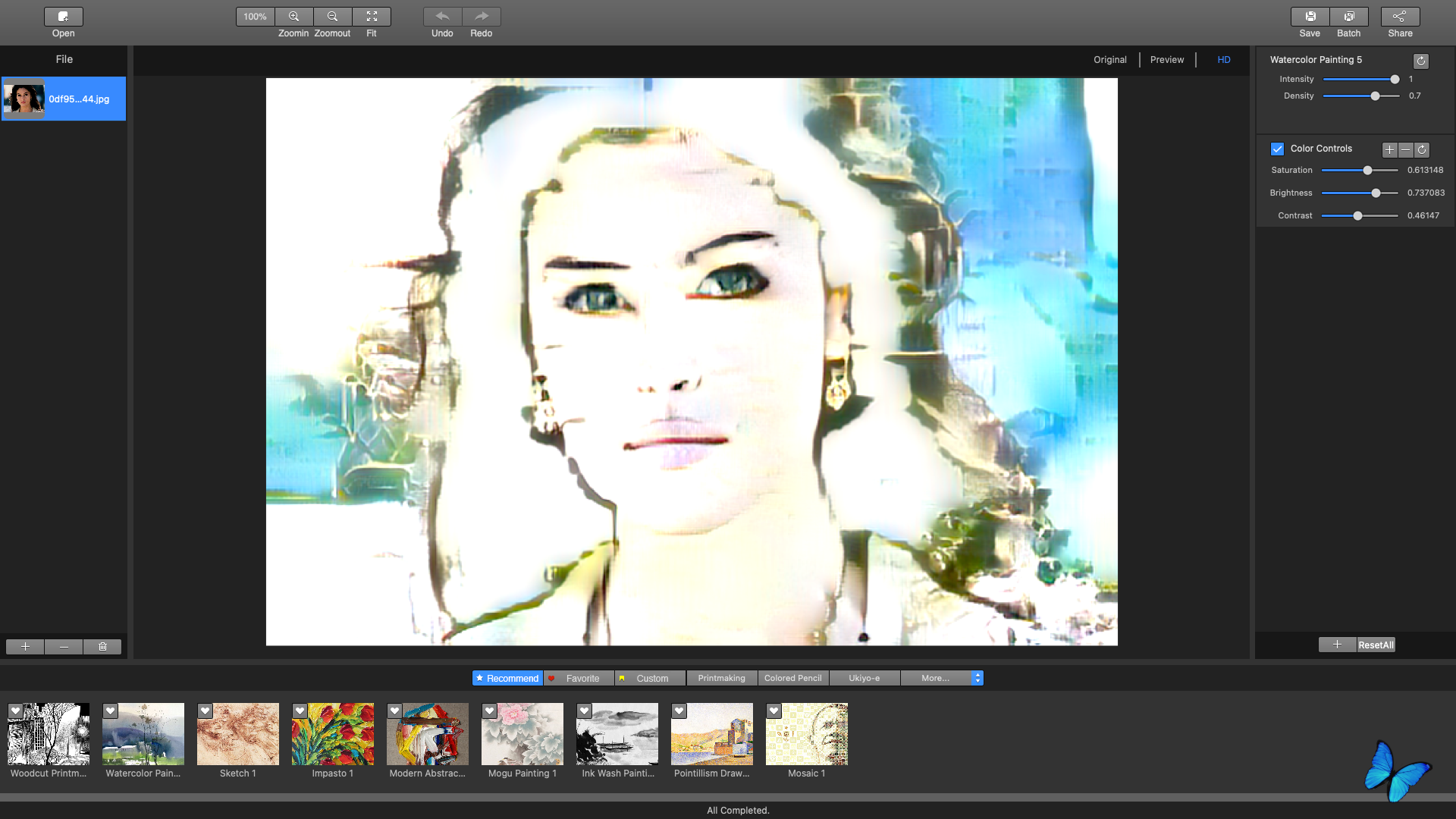The height and width of the screenshot is (819, 1456).
Task: Uncheck the Color Controls checkbox
Action: coord(1277,149)
